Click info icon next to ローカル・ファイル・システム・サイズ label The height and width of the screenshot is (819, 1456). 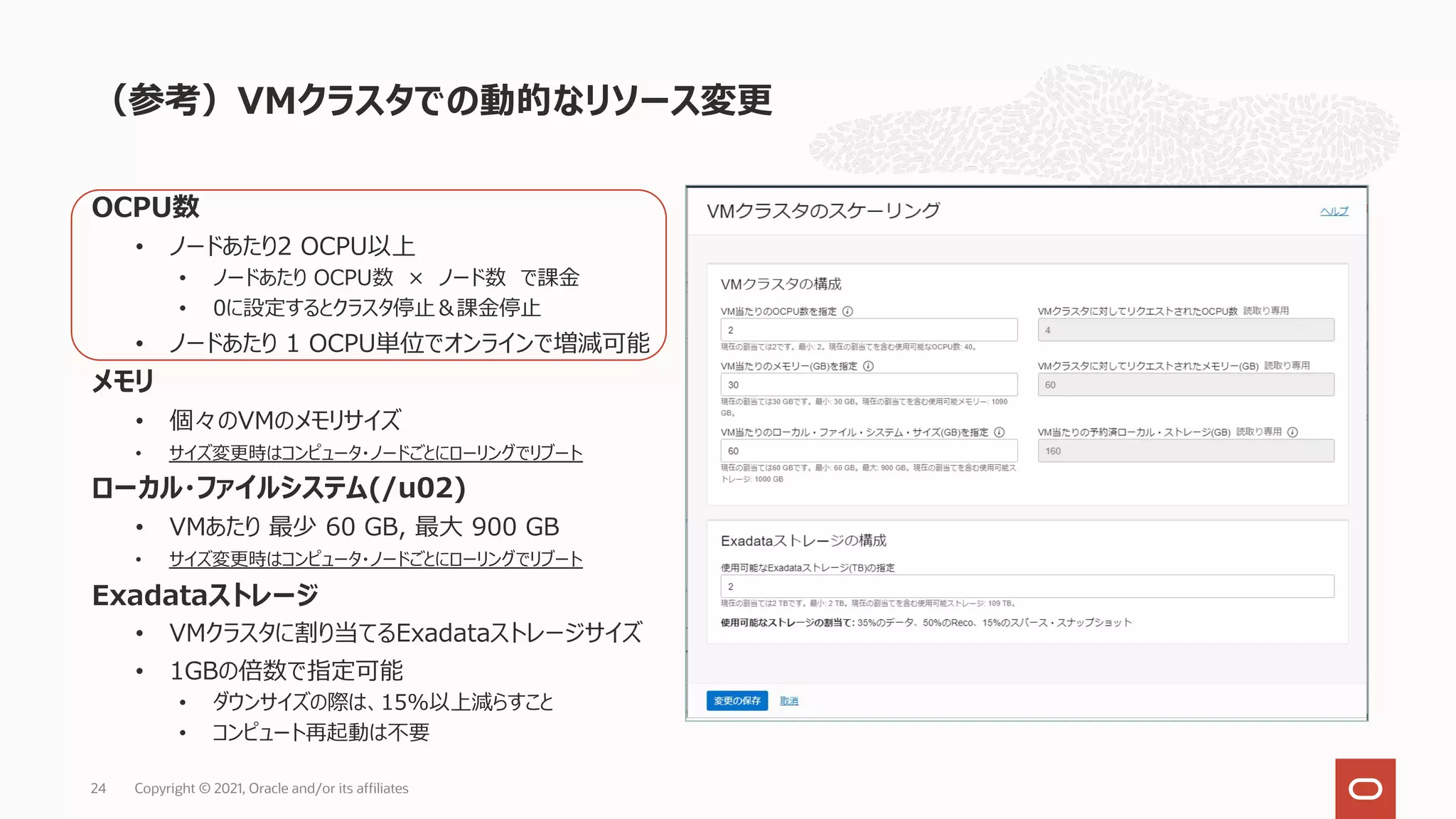(999, 432)
